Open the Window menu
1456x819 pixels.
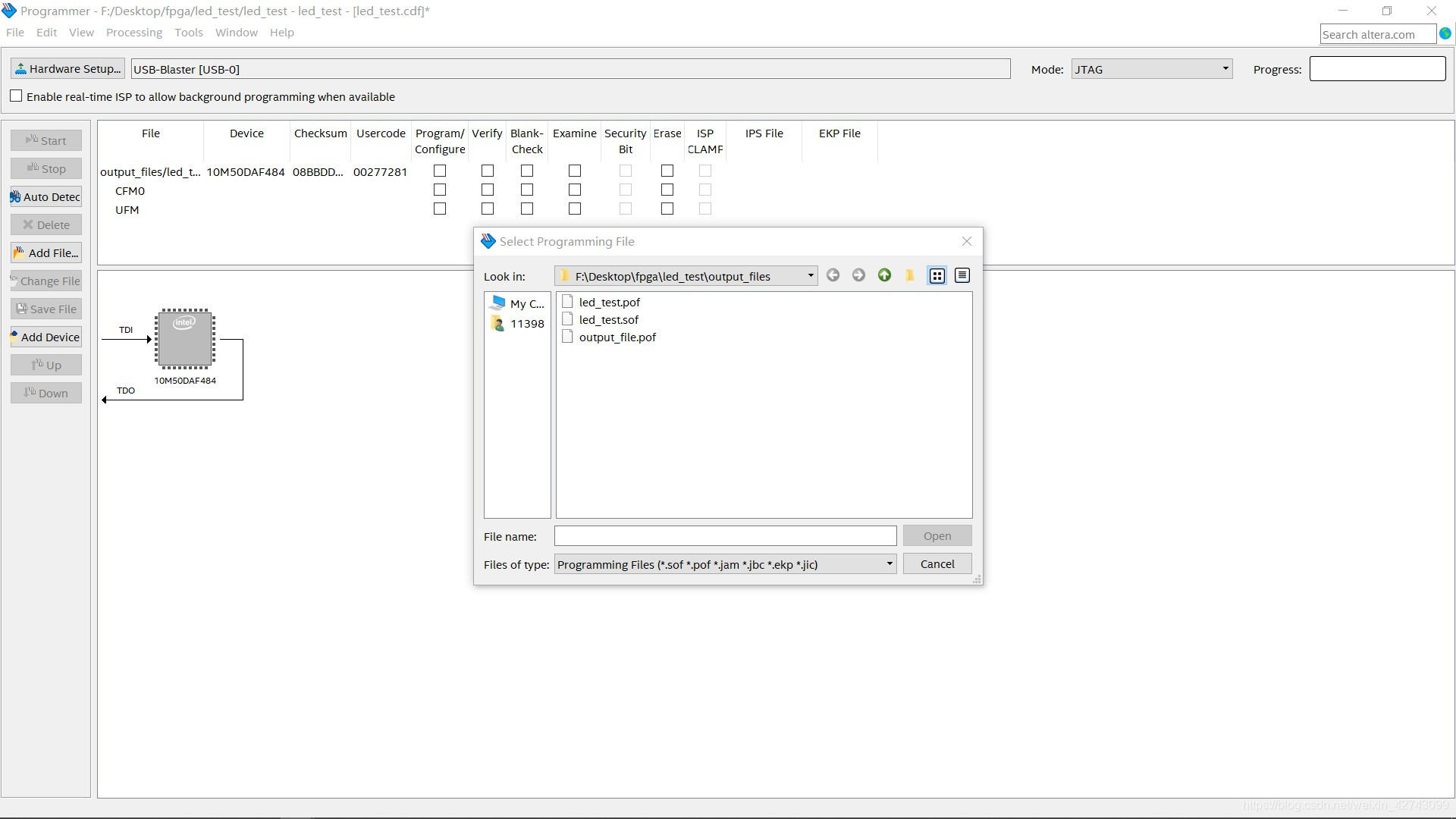[237, 33]
